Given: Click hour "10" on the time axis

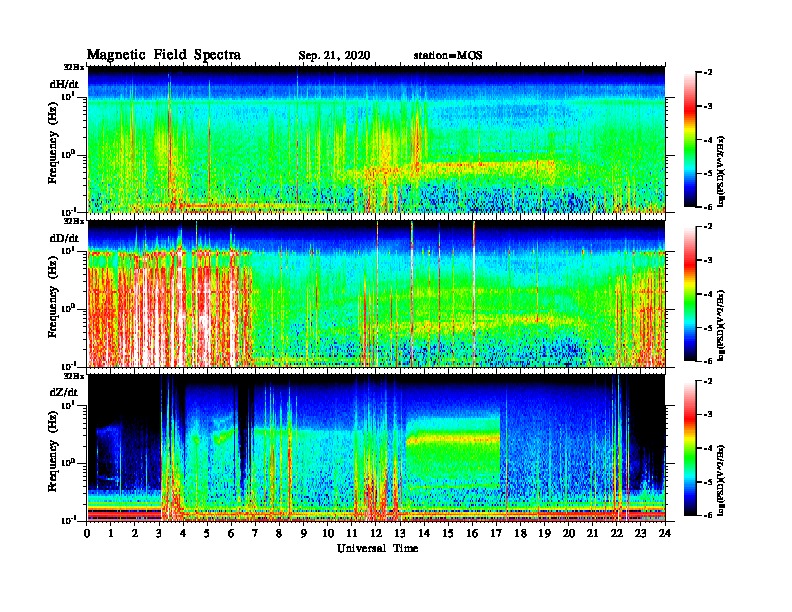Looking at the screenshot, I should pos(328,533).
